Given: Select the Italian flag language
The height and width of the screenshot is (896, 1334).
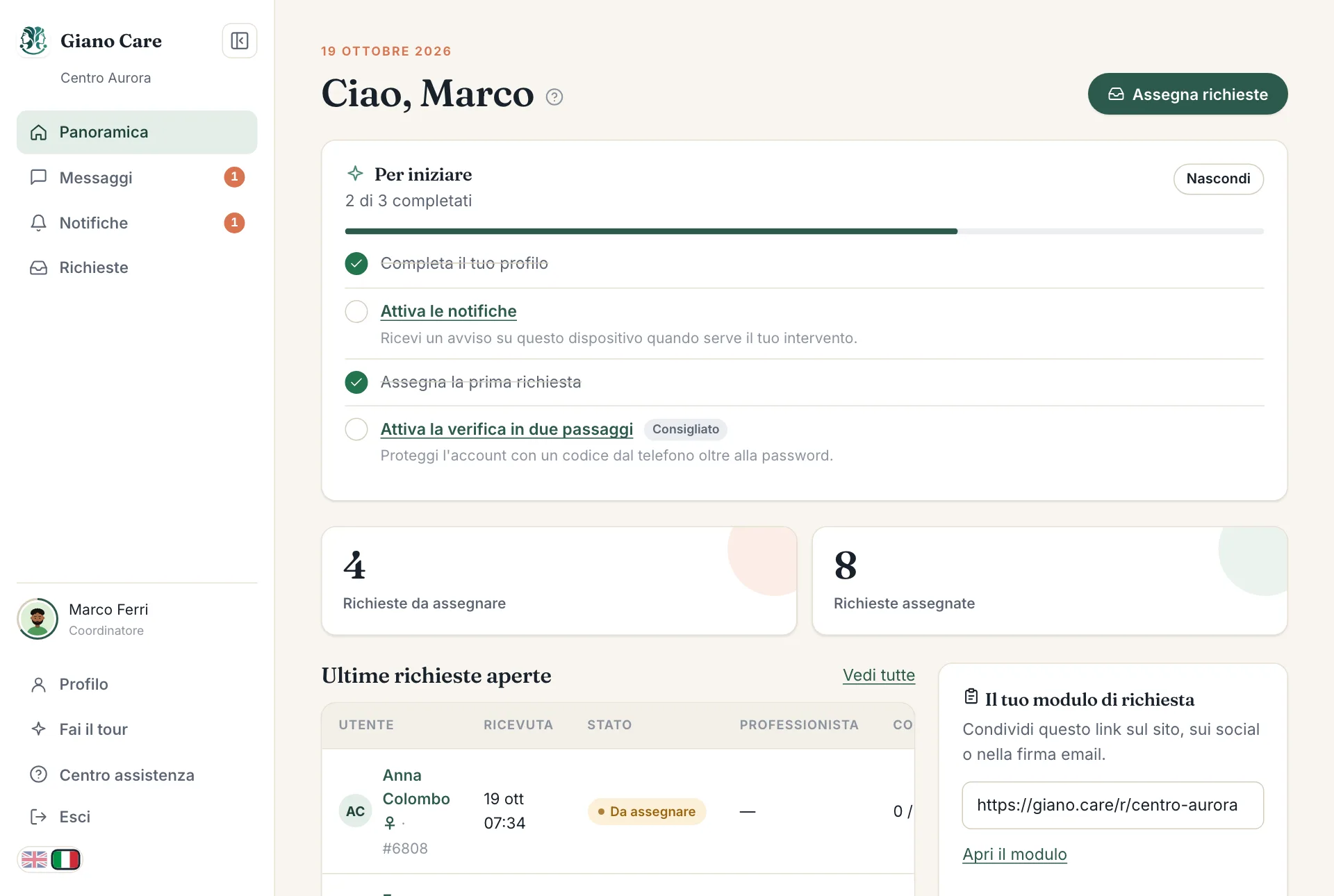Looking at the screenshot, I should point(66,860).
